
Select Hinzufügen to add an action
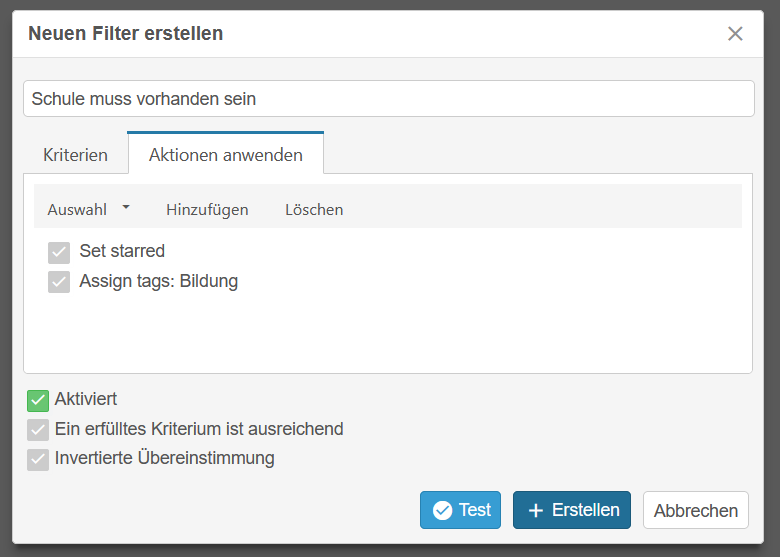click(207, 209)
